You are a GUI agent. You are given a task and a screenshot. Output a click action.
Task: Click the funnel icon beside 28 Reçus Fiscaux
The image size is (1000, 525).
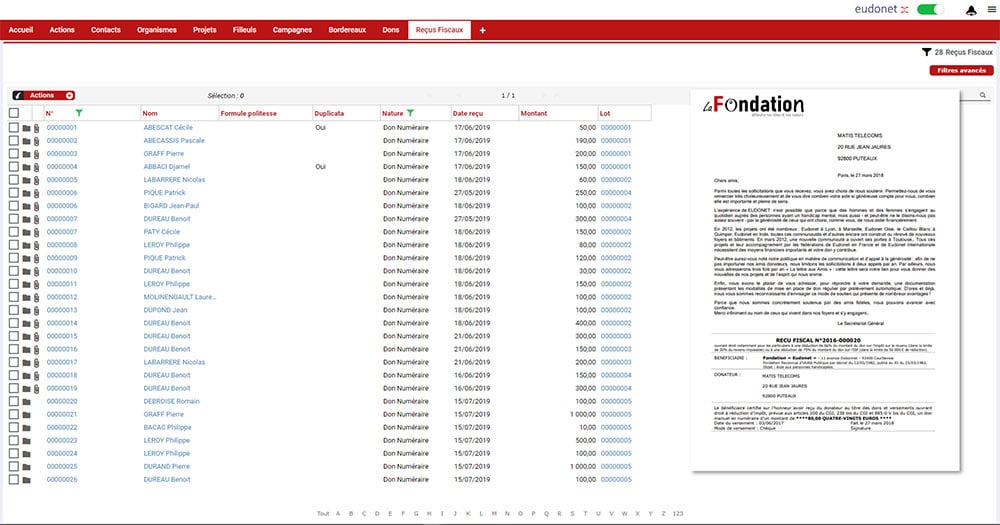tap(926, 52)
